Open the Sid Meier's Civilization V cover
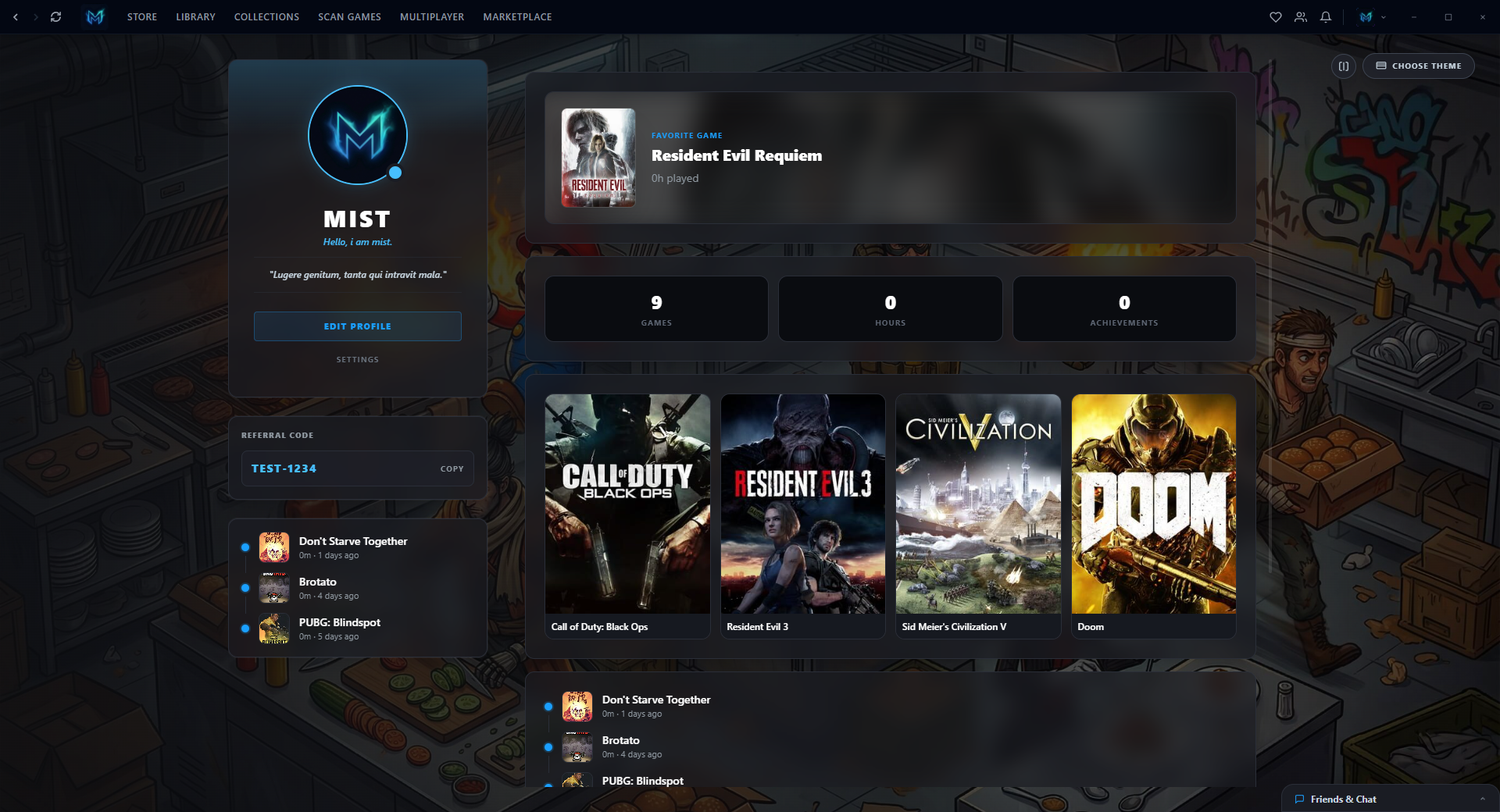Image resolution: width=1500 pixels, height=812 pixels. tap(978, 504)
